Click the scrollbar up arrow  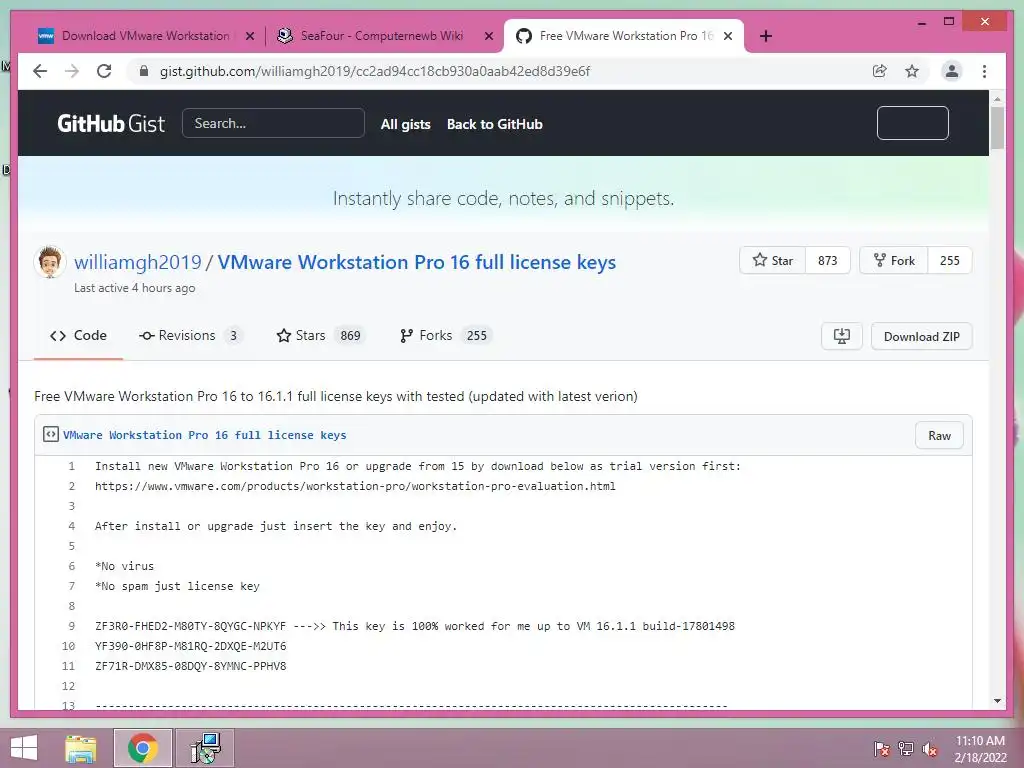point(997,99)
